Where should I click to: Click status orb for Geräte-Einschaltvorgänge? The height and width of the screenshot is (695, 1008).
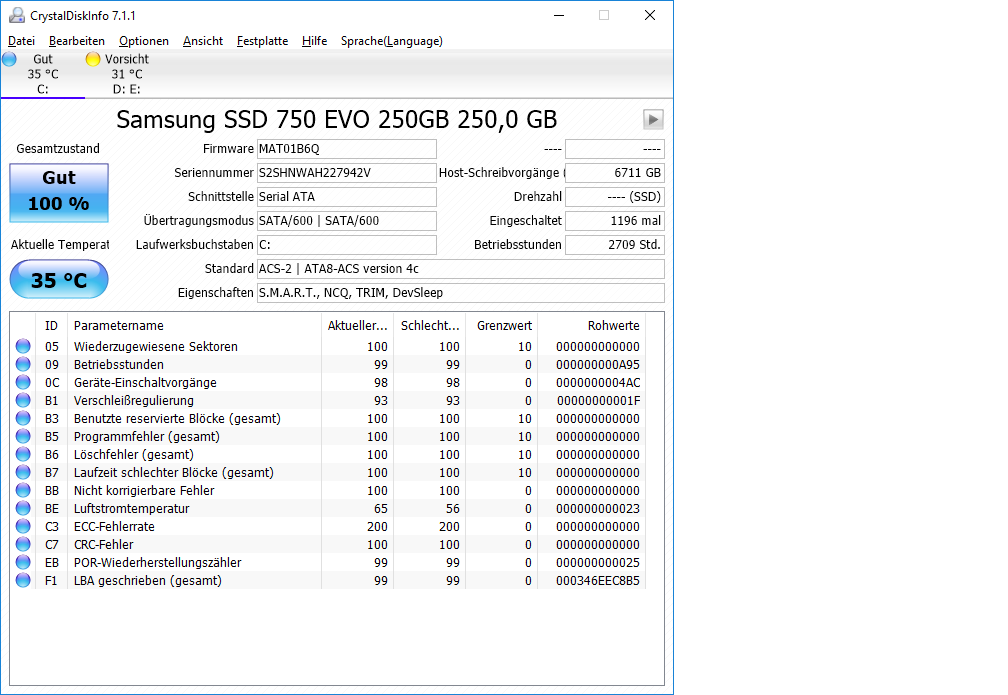23,382
